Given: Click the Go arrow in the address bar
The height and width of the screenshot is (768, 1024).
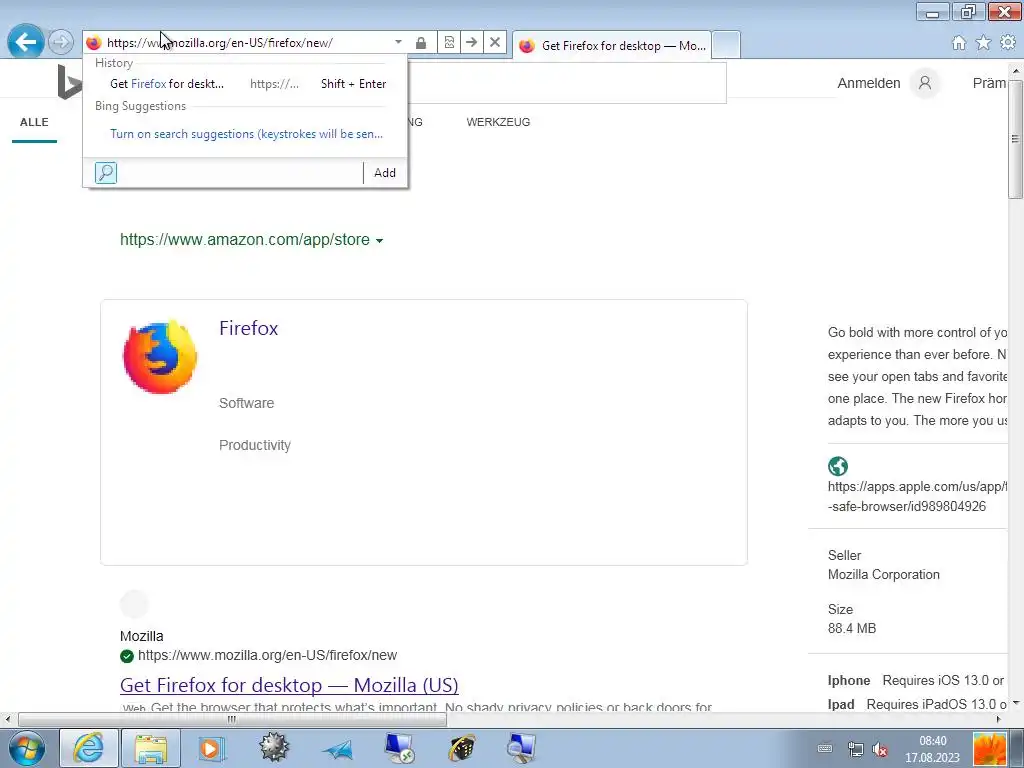Looking at the screenshot, I should (472, 42).
